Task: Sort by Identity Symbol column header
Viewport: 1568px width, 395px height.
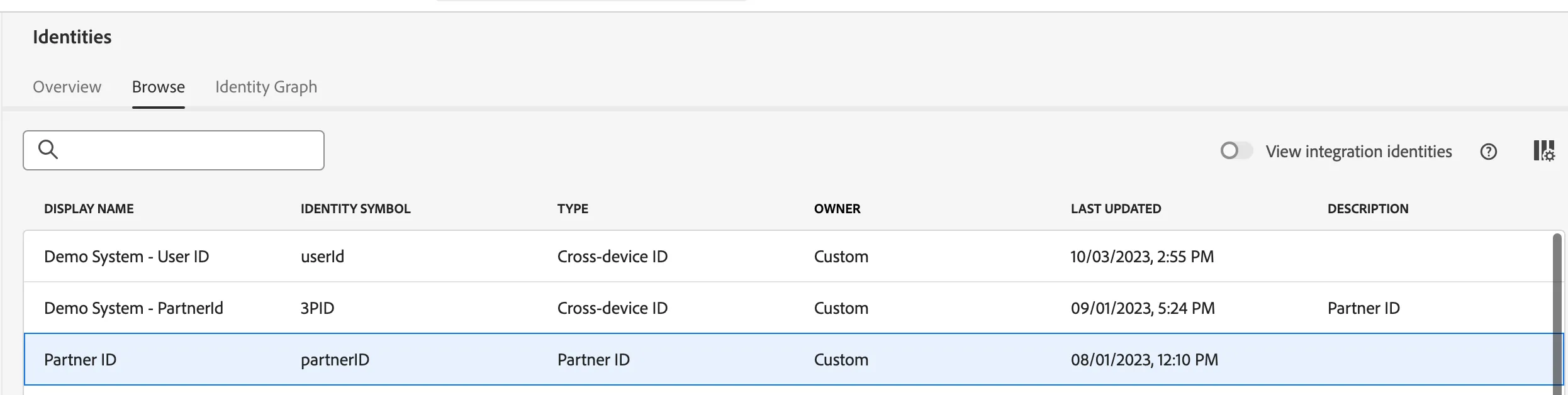Action: [x=356, y=209]
